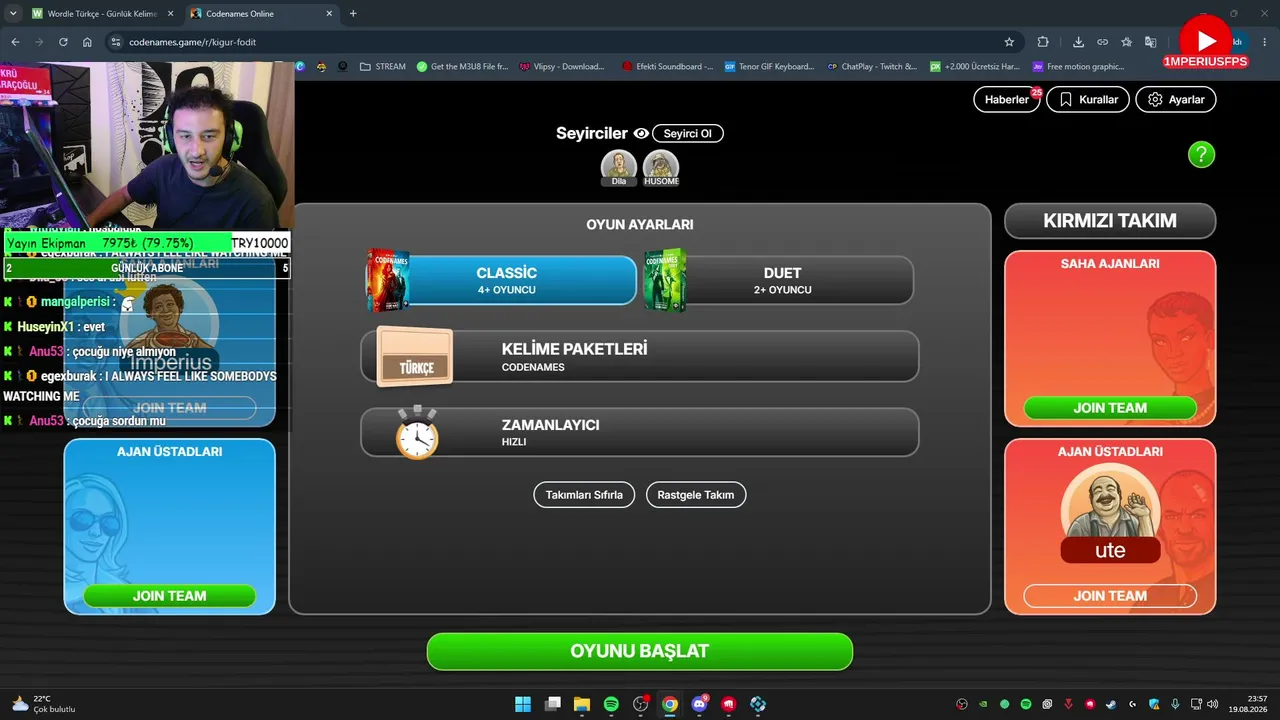
Task: Open ChatPlay - Twitch bookmark
Action: point(872,67)
